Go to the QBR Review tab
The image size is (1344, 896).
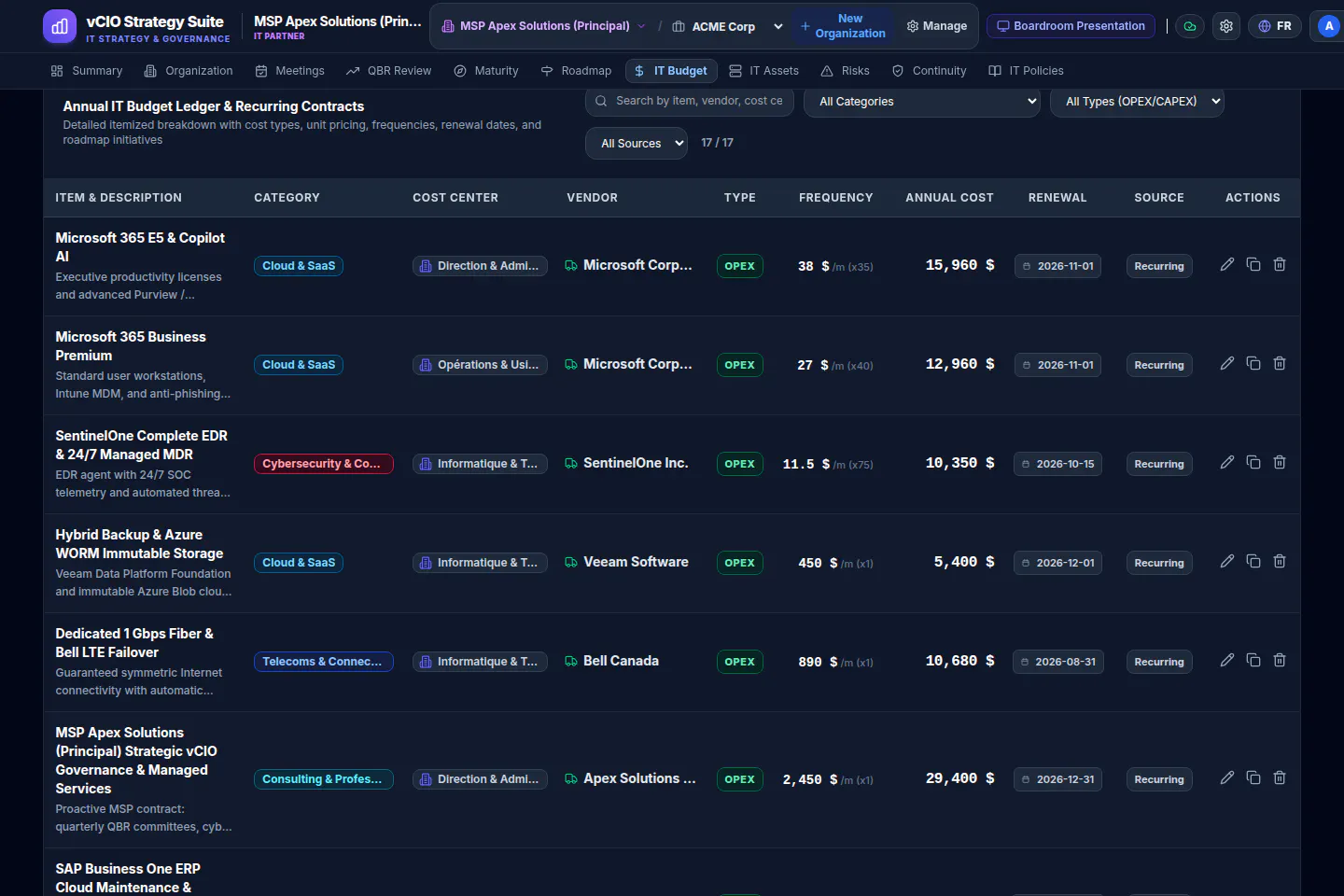(389, 71)
